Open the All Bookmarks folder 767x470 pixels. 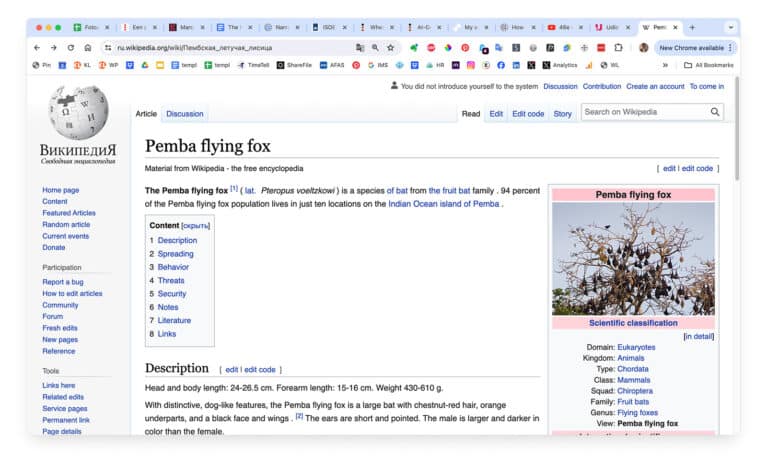[708, 65]
